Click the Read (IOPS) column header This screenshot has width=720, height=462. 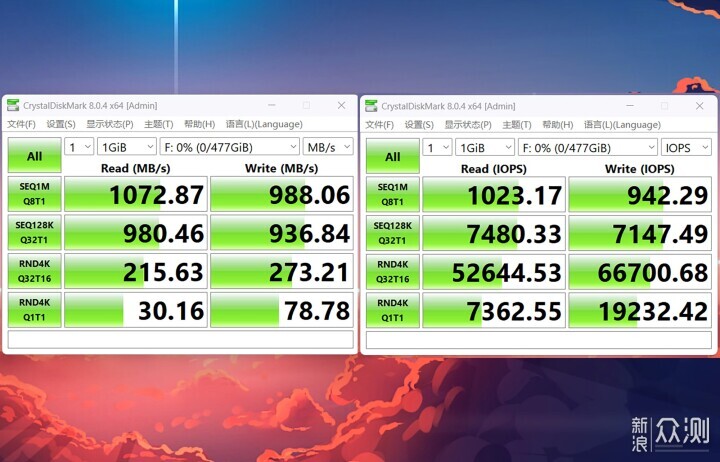pos(494,169)
